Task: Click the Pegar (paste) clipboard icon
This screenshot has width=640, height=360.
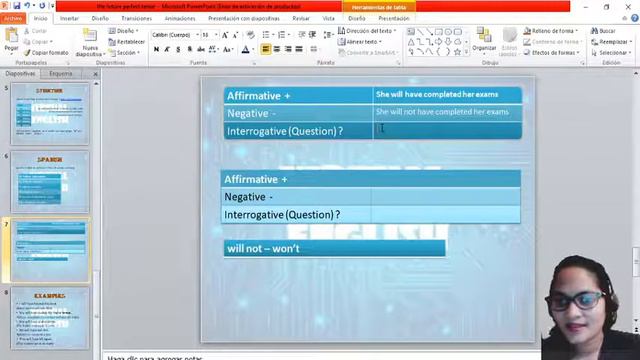Action: (11, 36)
